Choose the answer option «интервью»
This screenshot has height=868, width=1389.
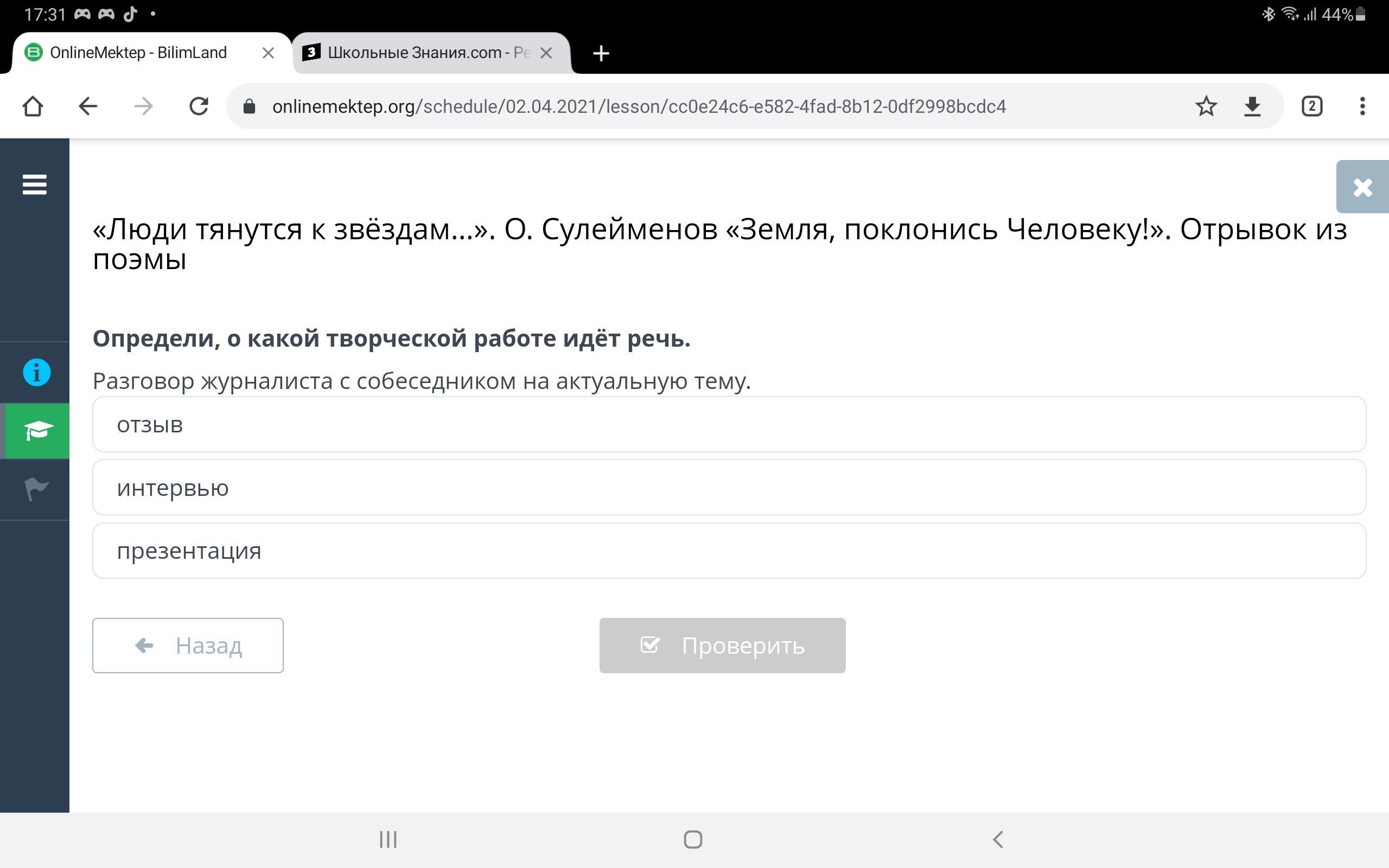tap(729, 487)
